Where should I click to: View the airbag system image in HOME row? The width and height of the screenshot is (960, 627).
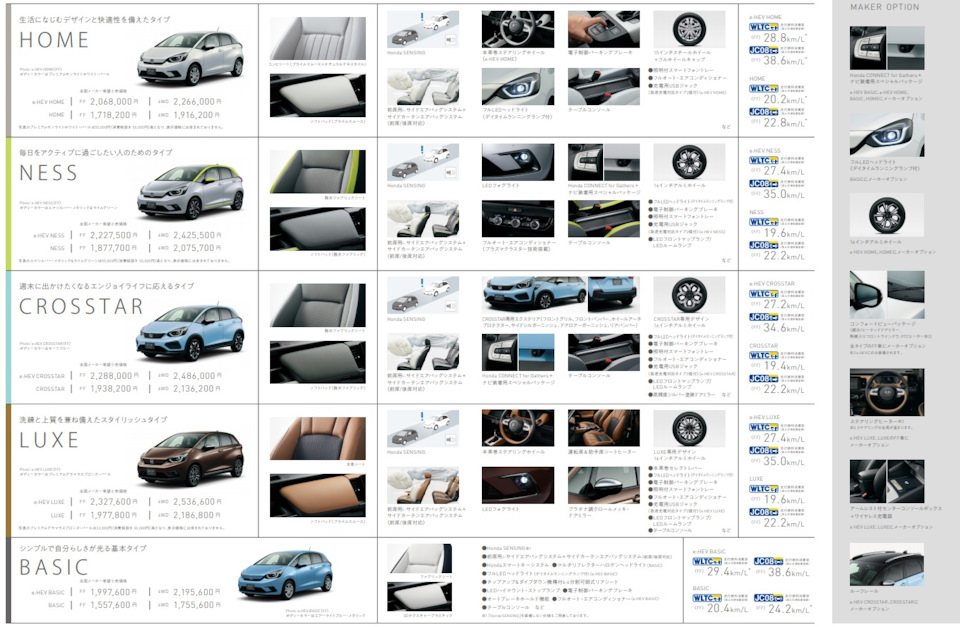(422, 86)
